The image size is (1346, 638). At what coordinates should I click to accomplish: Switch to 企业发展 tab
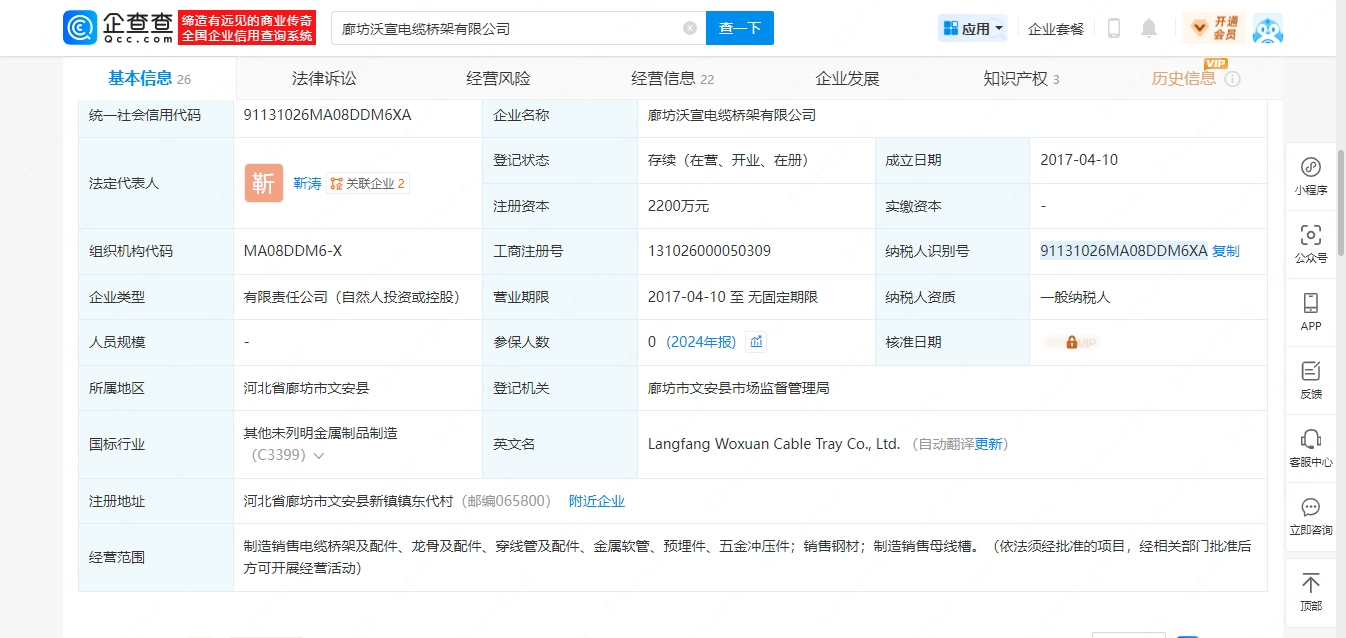coord(847,78)
